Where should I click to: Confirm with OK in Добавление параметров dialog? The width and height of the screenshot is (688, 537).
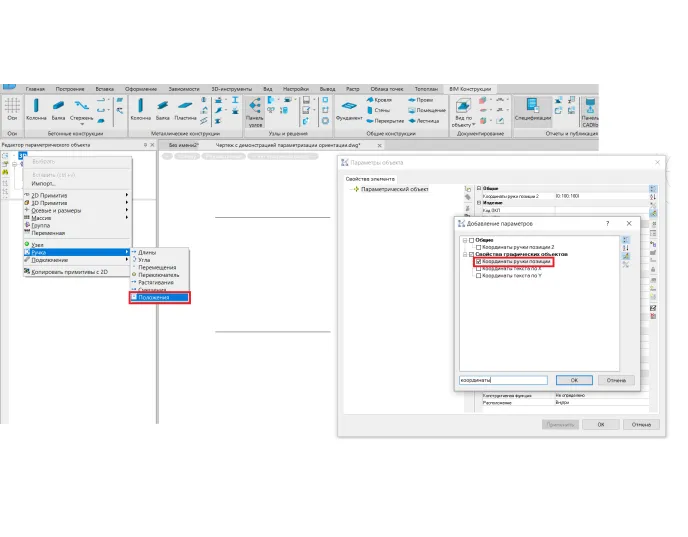pyautogui.click(x=574, y=380)
